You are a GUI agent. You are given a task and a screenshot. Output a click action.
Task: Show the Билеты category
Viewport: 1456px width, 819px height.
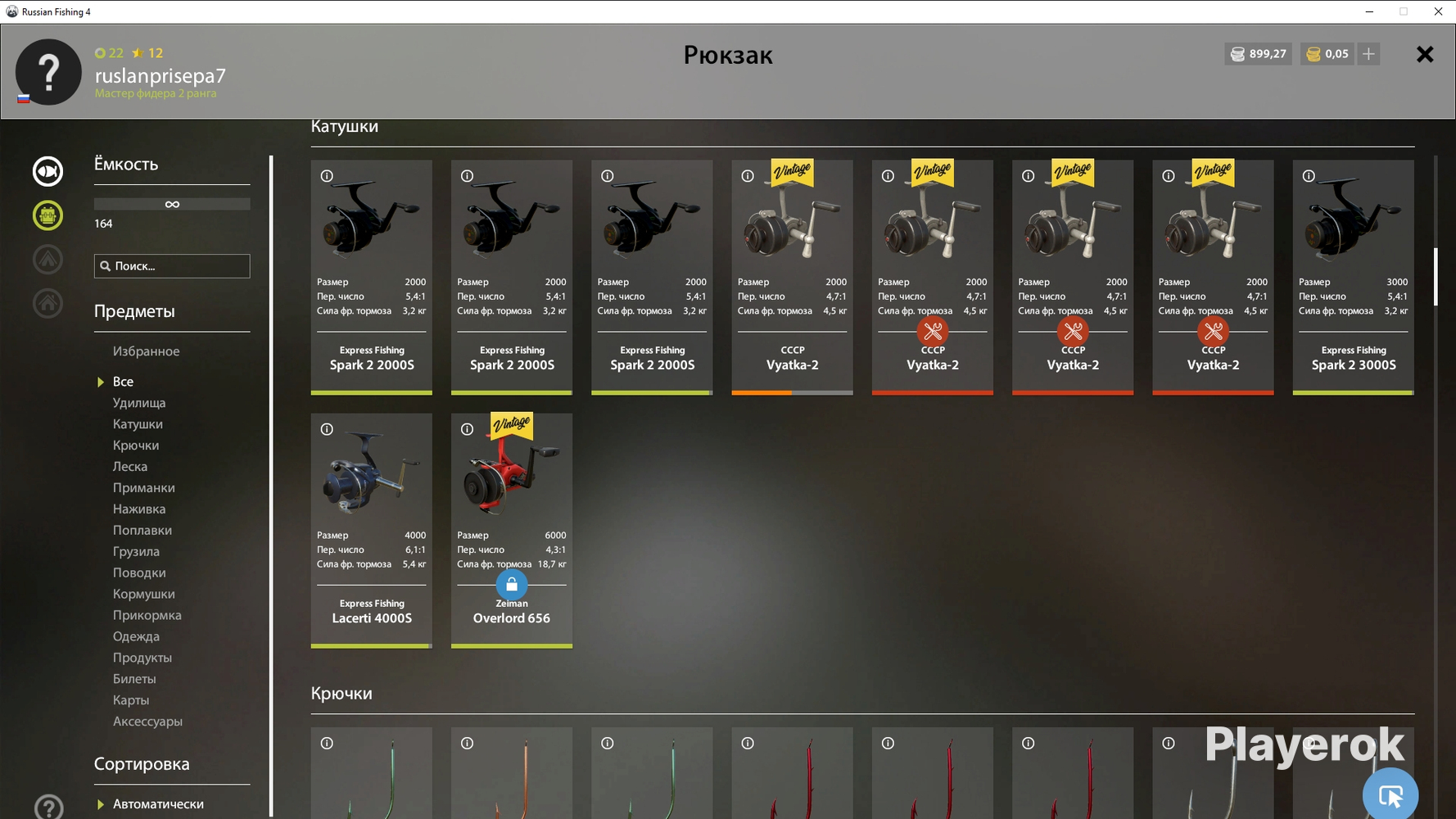coord(134,680)
